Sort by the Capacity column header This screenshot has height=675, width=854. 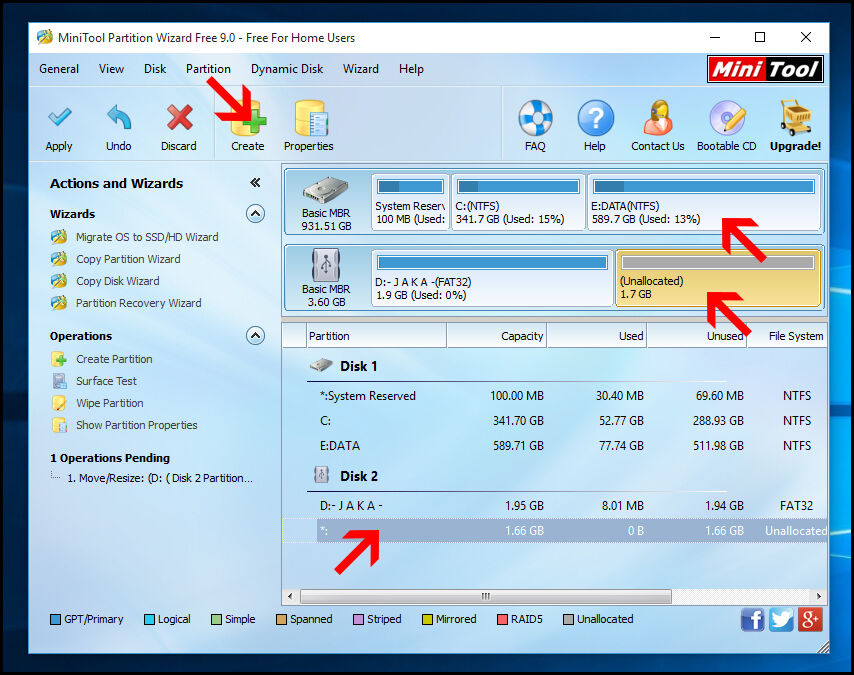(x=497, y=336)
